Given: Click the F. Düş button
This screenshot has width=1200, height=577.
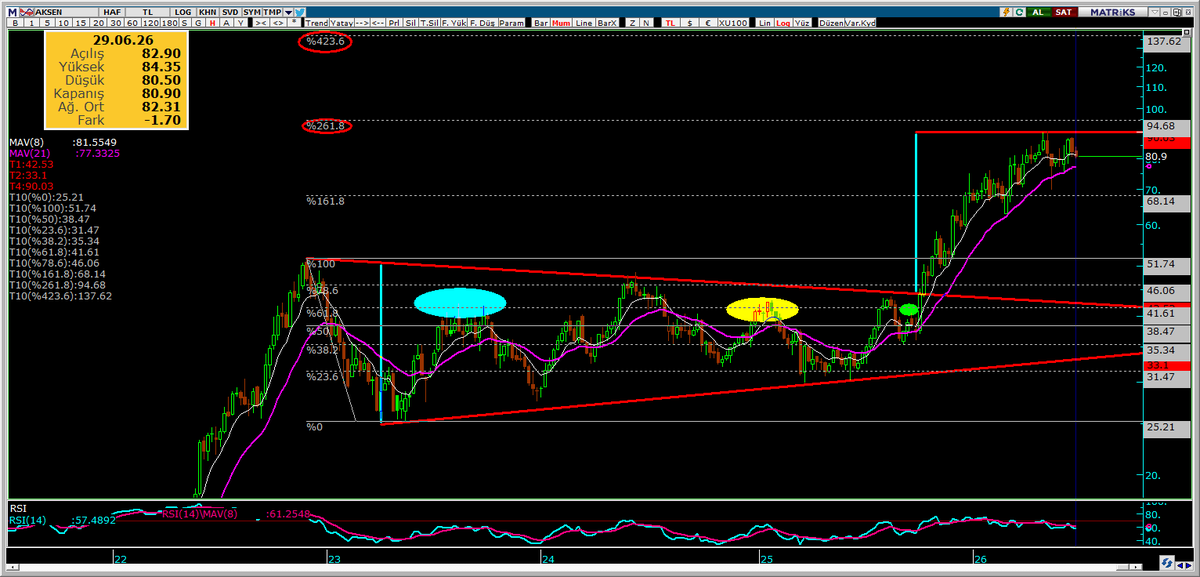Looking at the screenshot, I should pyautogui.click(x=481, y=23).
